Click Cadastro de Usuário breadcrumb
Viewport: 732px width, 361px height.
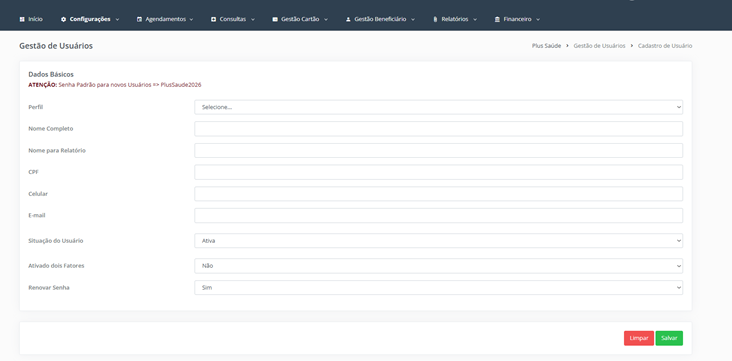[665, 46]
